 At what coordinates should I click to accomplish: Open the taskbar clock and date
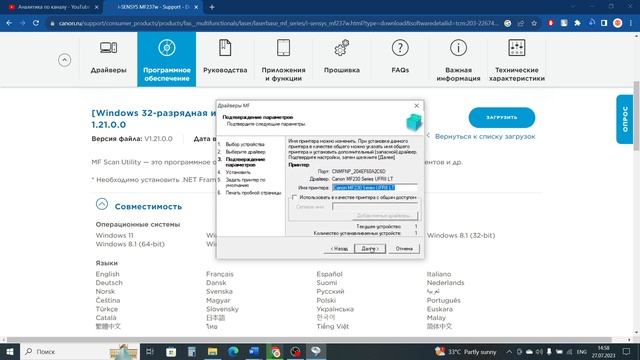604,351
